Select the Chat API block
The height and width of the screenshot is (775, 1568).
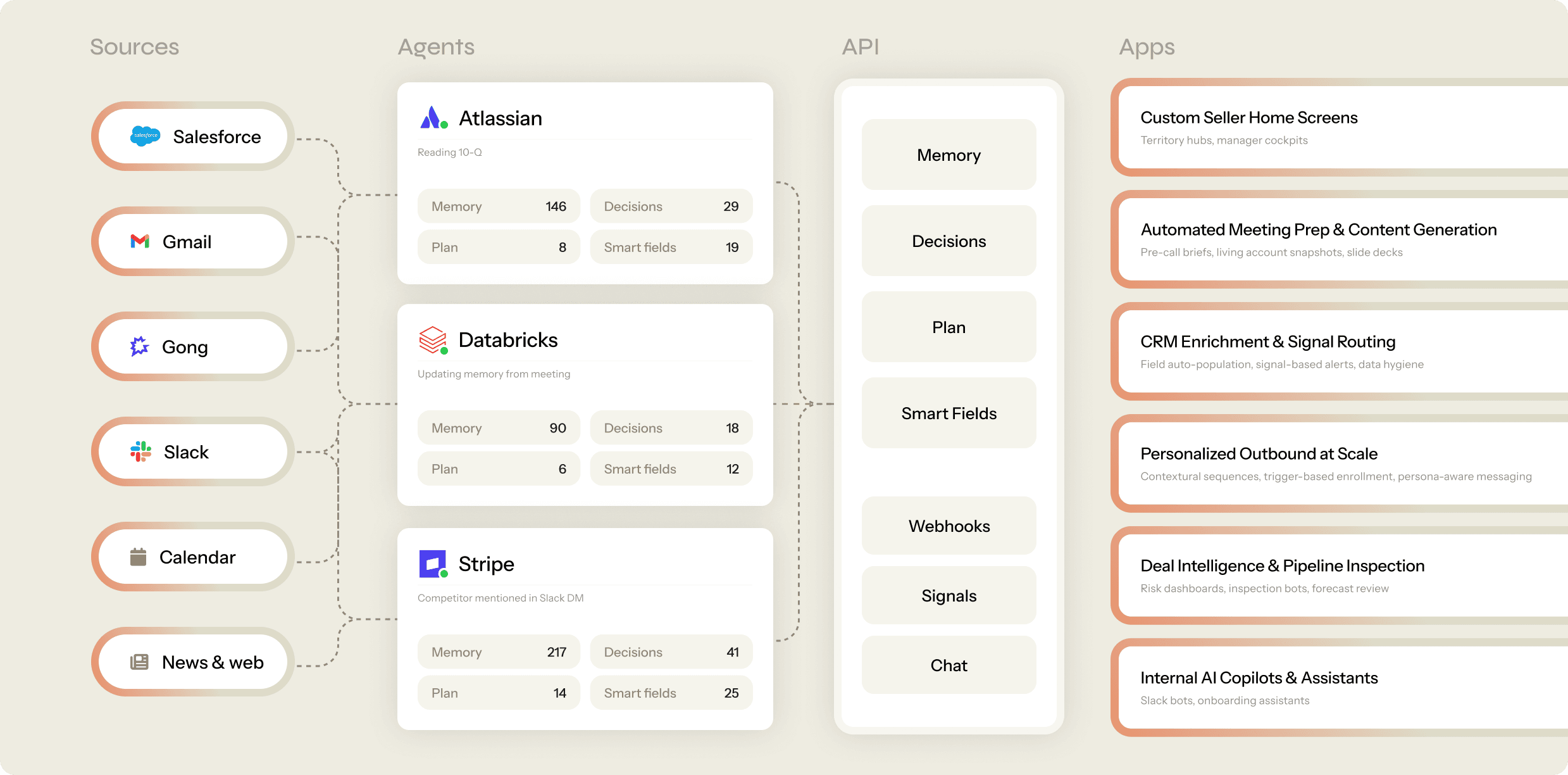tap(948, 665)
